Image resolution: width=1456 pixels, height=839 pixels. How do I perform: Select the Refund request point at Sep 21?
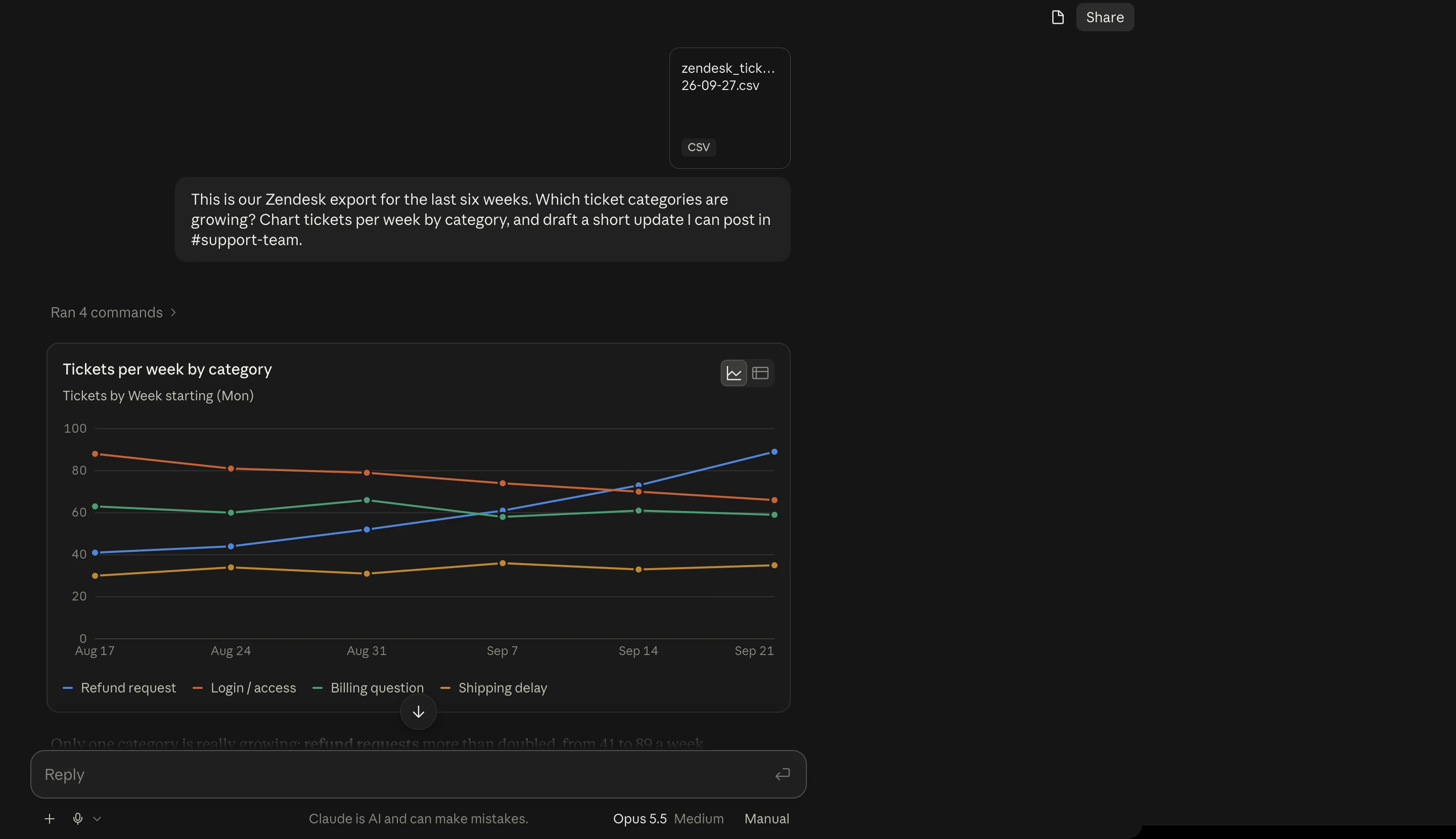[x=773, y=452]
